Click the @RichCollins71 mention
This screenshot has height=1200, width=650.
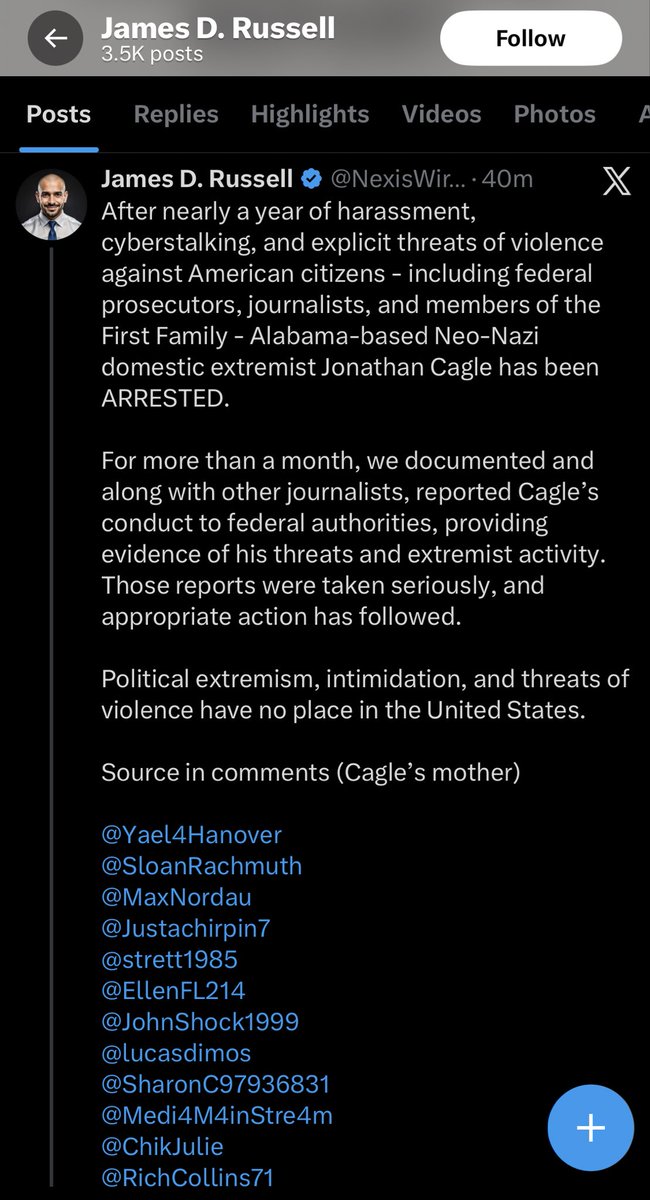pyautogui.click(x=188, y=1178)
